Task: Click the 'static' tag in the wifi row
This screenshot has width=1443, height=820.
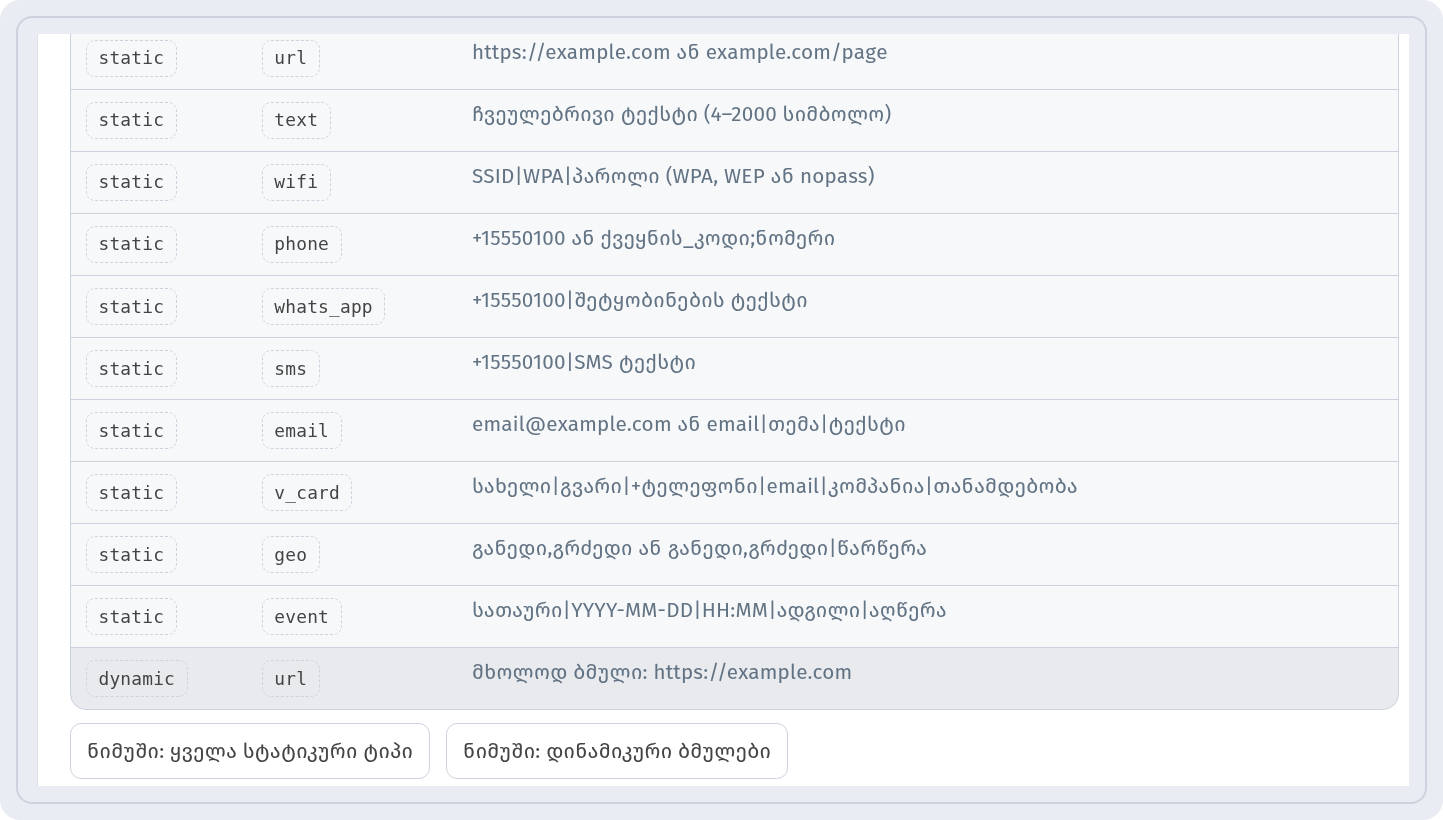Action: pos(131,182)
